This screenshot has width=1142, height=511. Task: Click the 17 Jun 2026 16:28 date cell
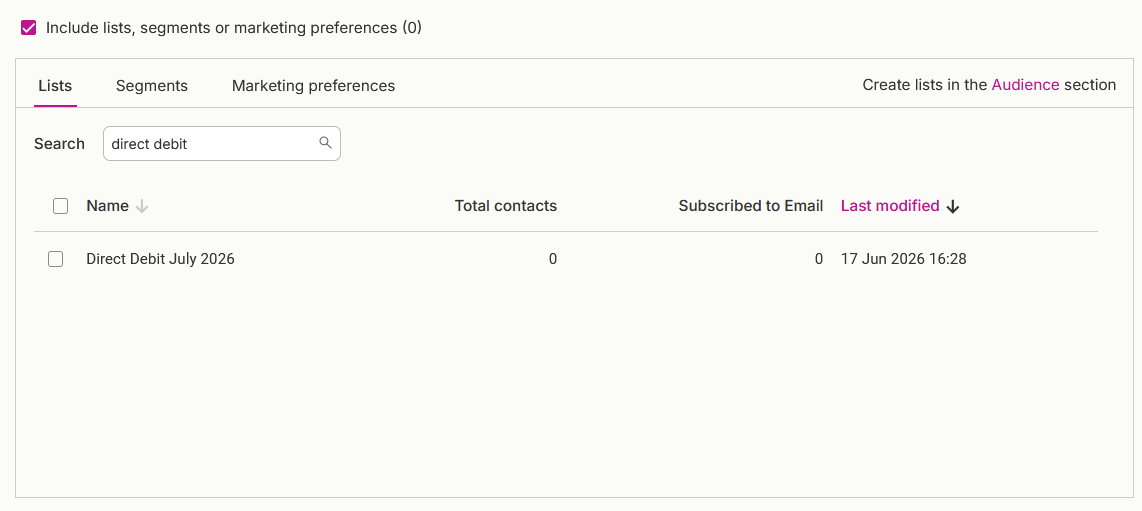[x=903, y=258]
